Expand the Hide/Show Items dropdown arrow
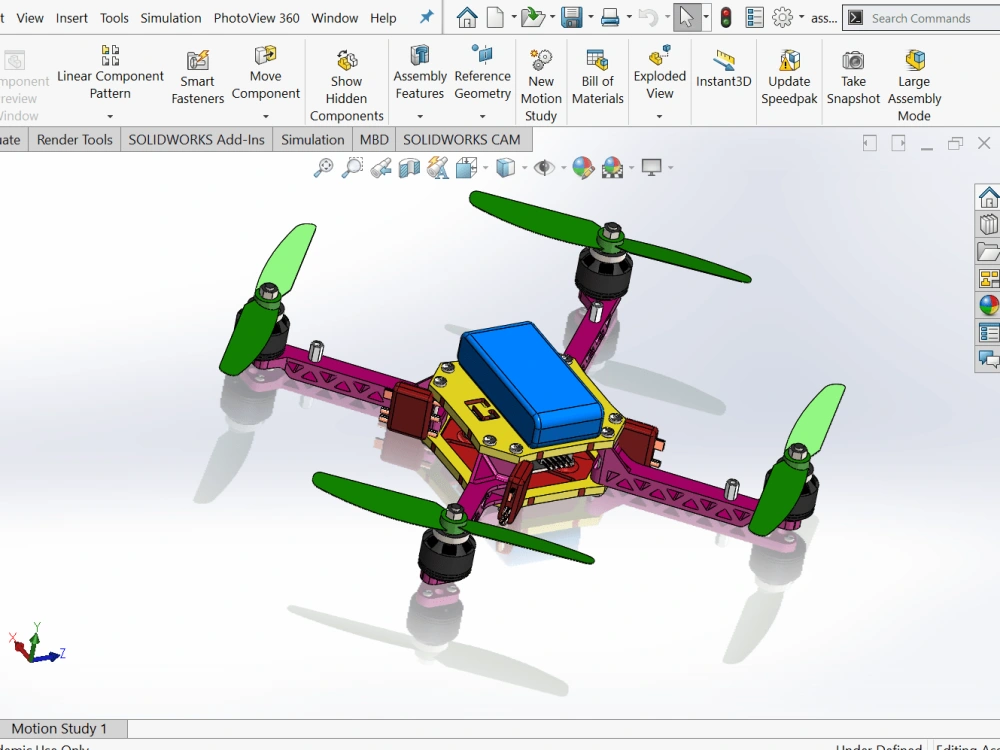 click(x=563, y=168)
